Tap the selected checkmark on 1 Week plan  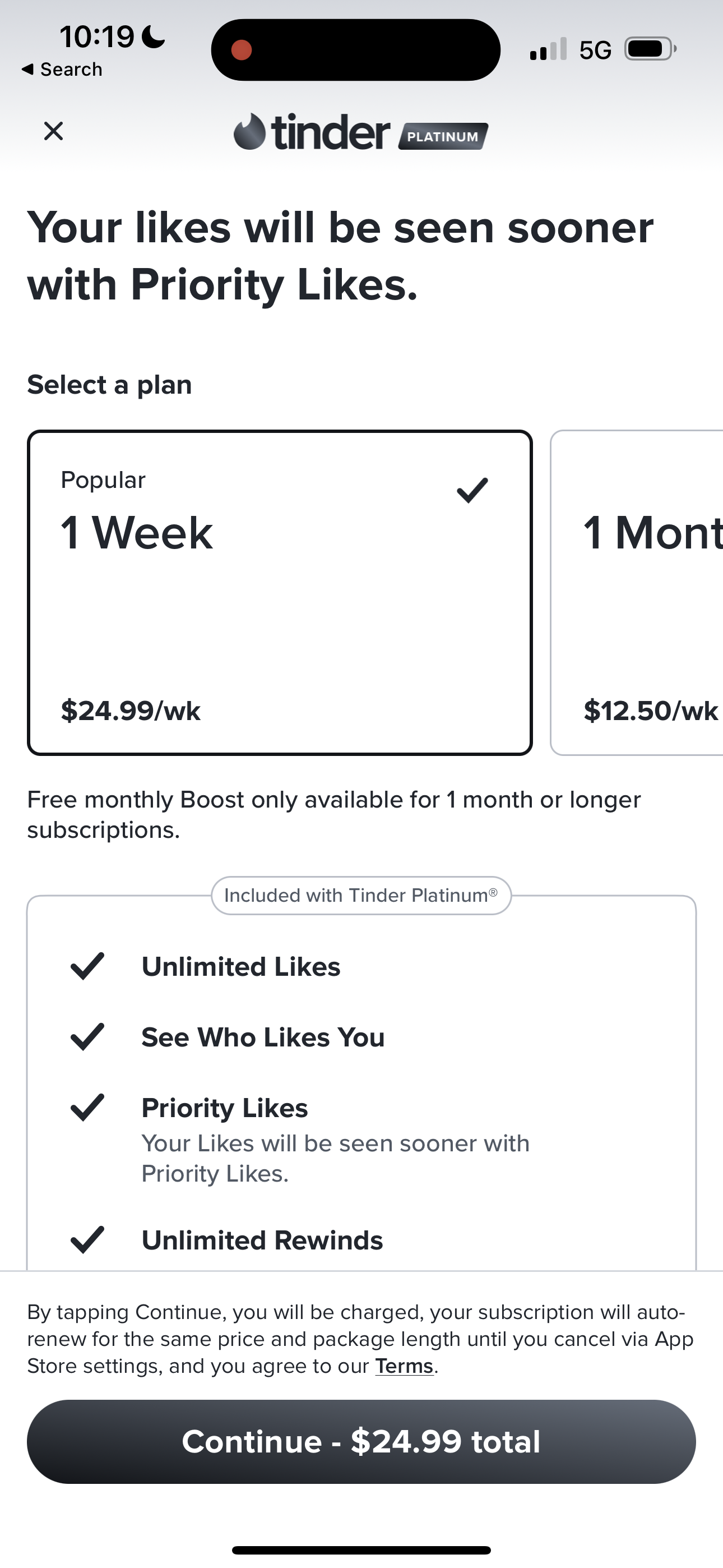pos(472,491)
